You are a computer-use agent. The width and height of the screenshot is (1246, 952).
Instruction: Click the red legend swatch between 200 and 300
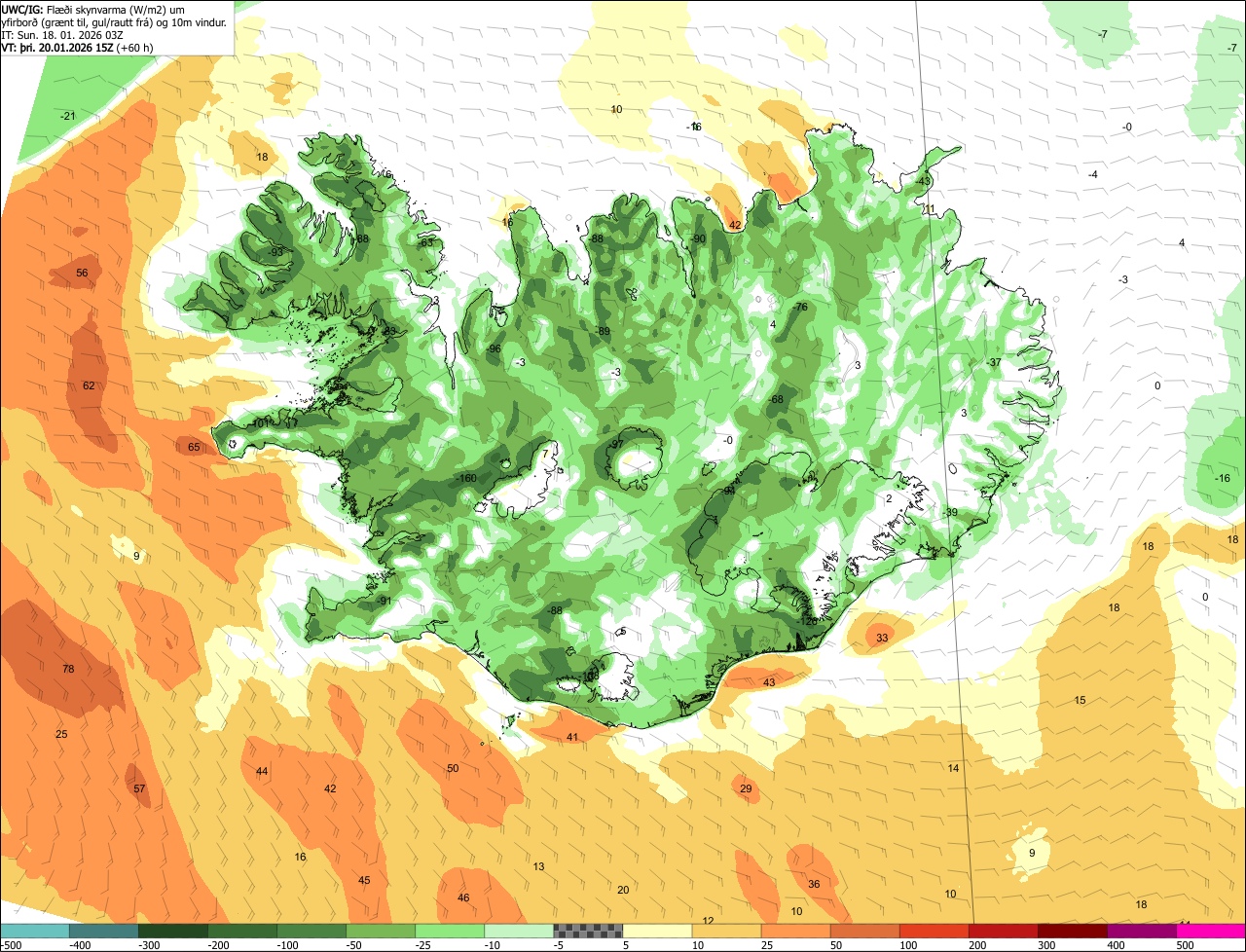point(1004,931)
